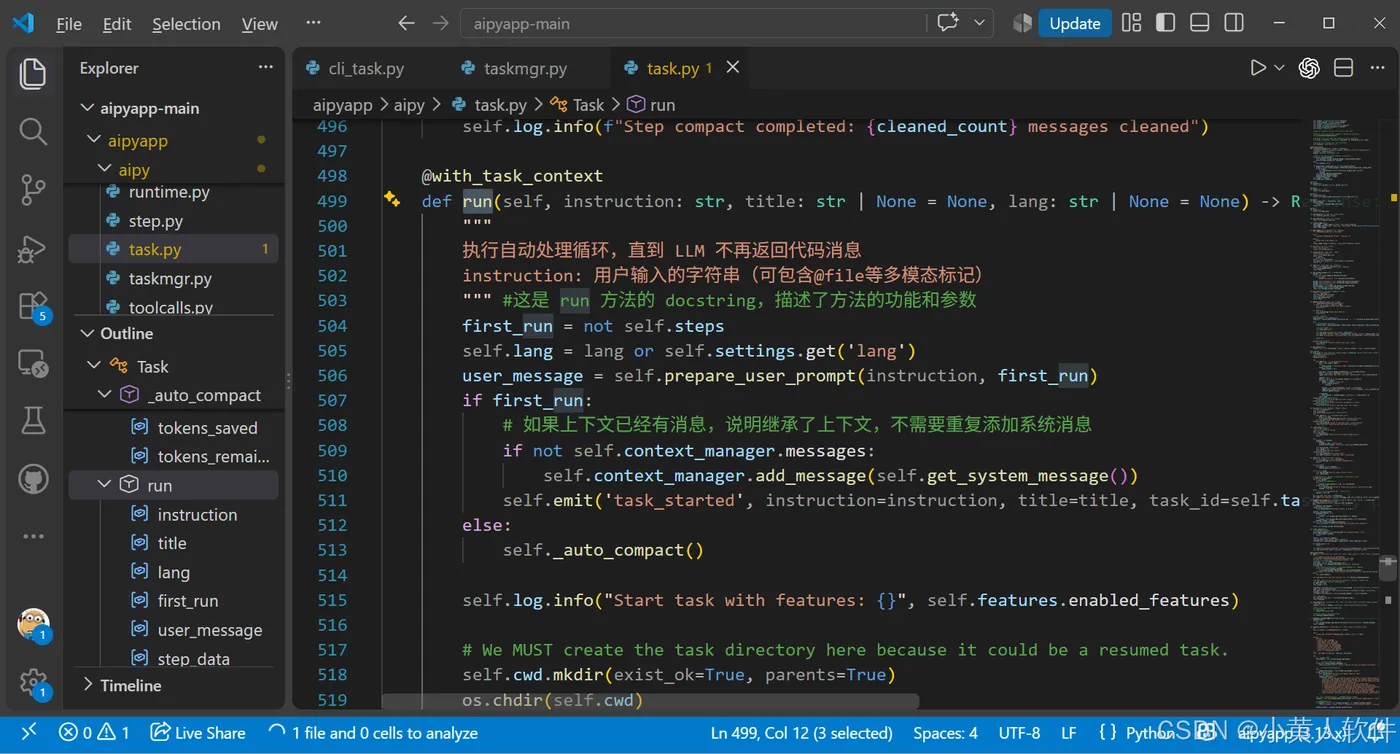
Task: Open the Source Control view
Action: click(33, 189)
